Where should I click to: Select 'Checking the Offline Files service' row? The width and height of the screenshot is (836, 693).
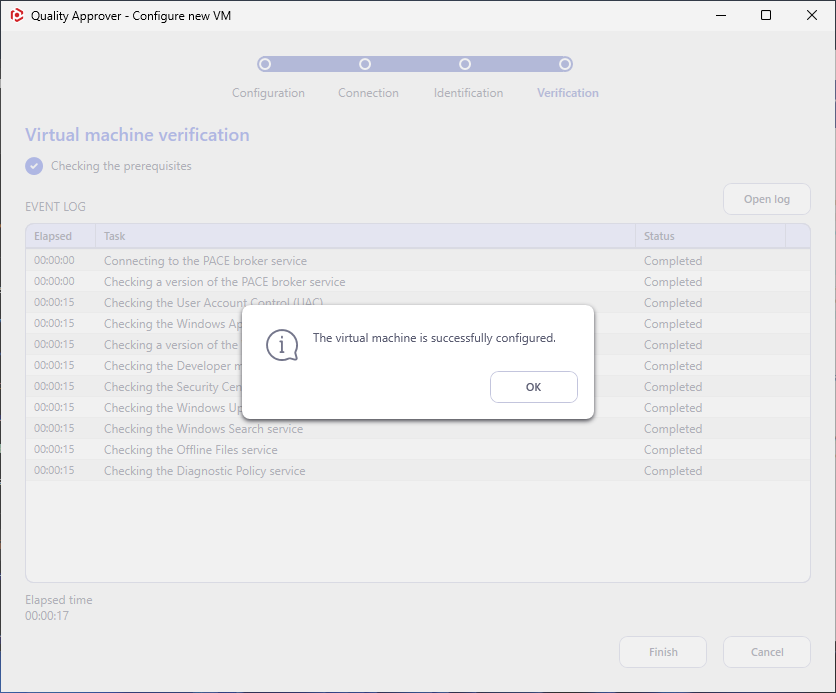[418, 449]
